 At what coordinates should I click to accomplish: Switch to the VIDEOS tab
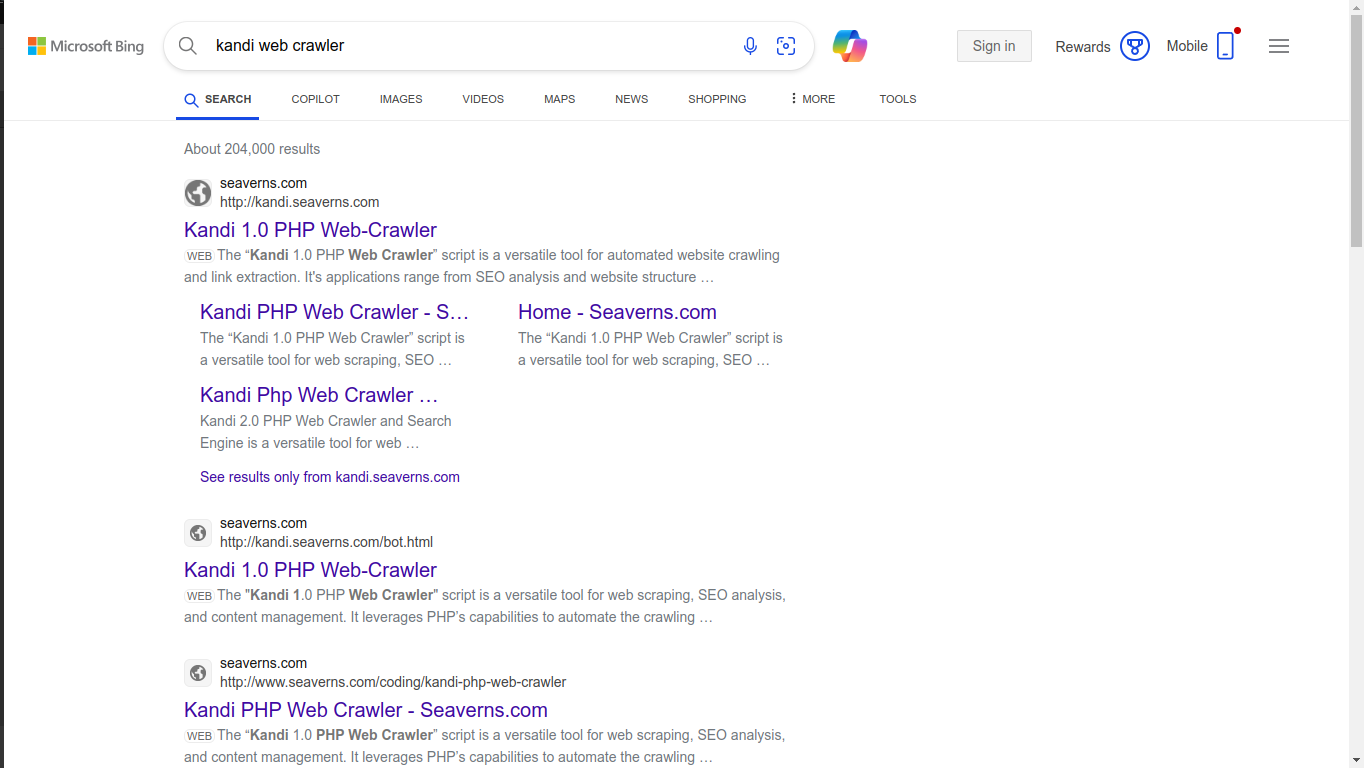483,99
